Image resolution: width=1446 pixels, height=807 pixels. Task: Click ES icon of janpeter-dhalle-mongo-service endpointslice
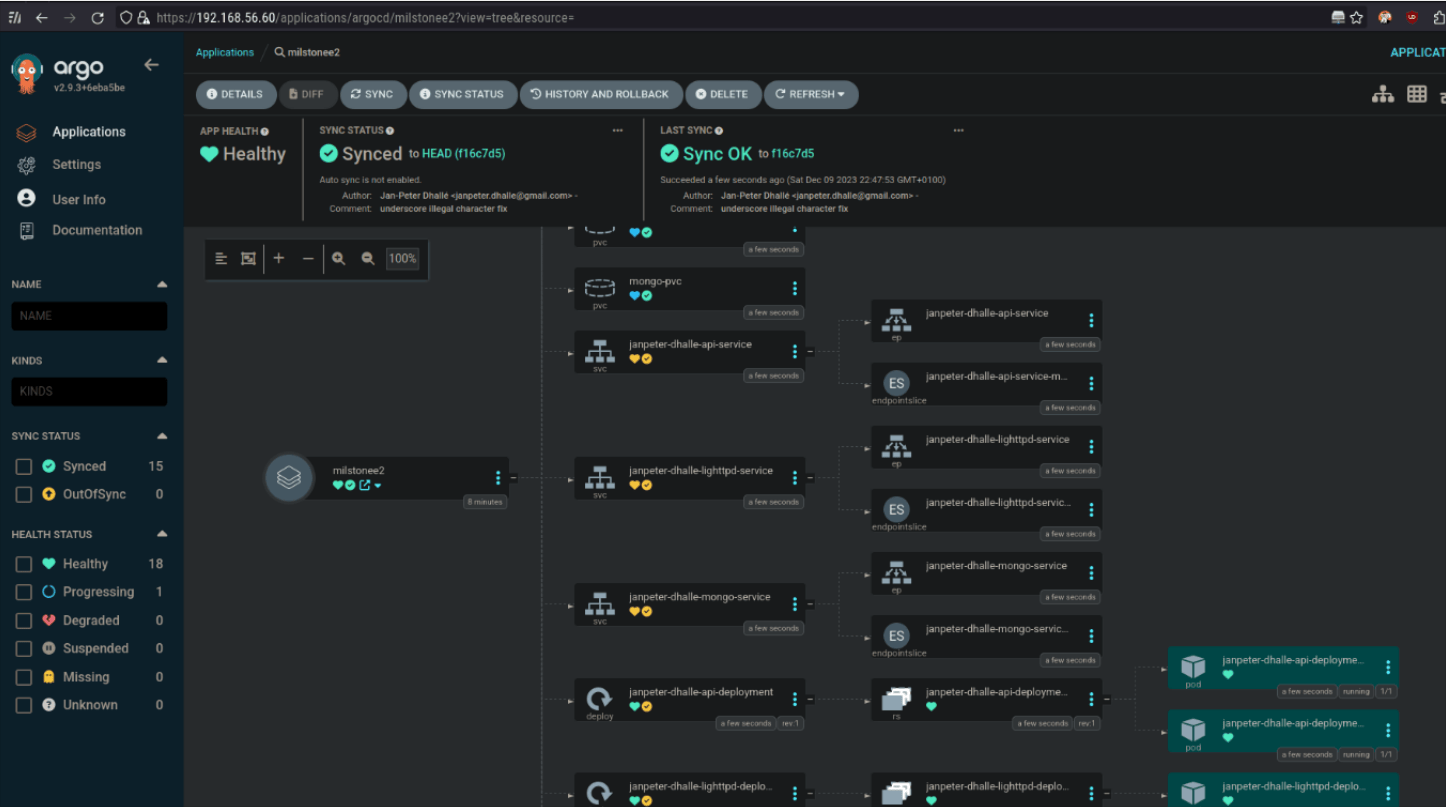coord(896,636)
